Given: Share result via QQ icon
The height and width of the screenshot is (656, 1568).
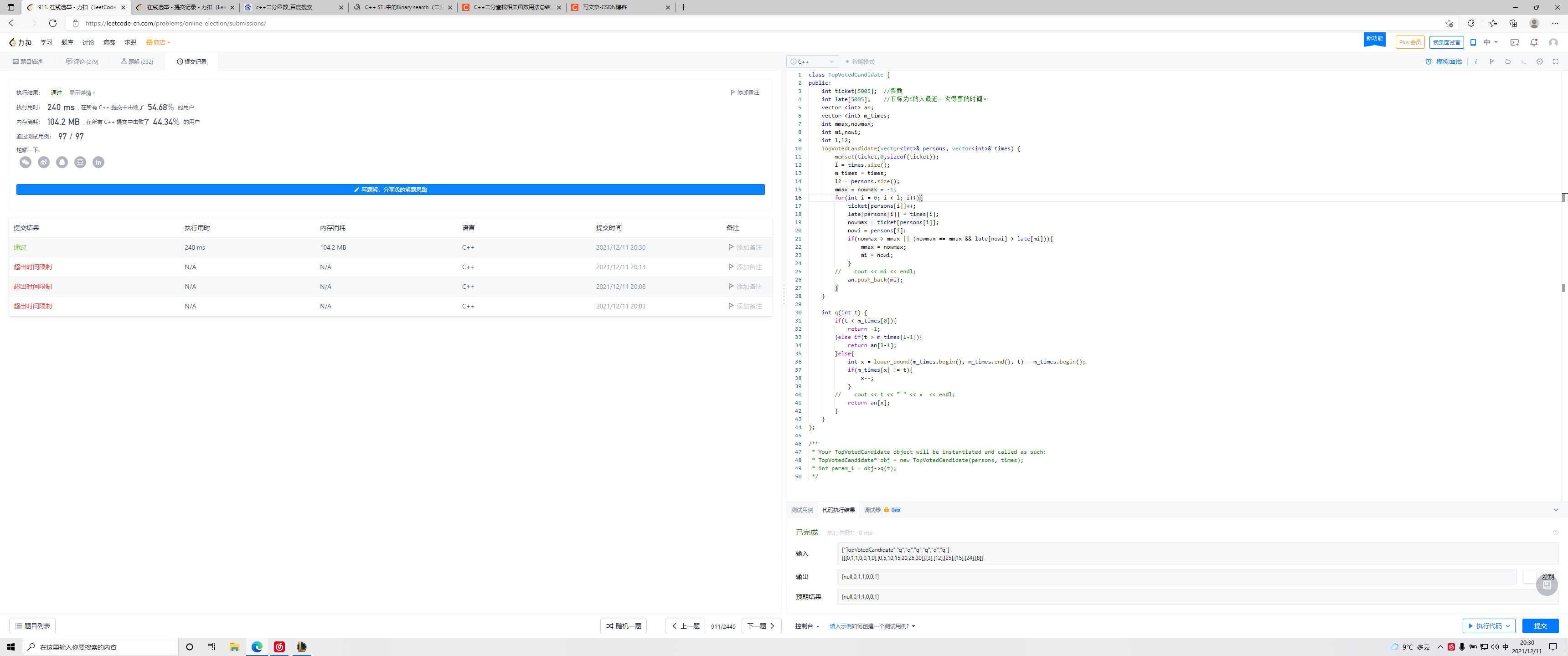Looking at the screenshot, I should pos(62,162).
